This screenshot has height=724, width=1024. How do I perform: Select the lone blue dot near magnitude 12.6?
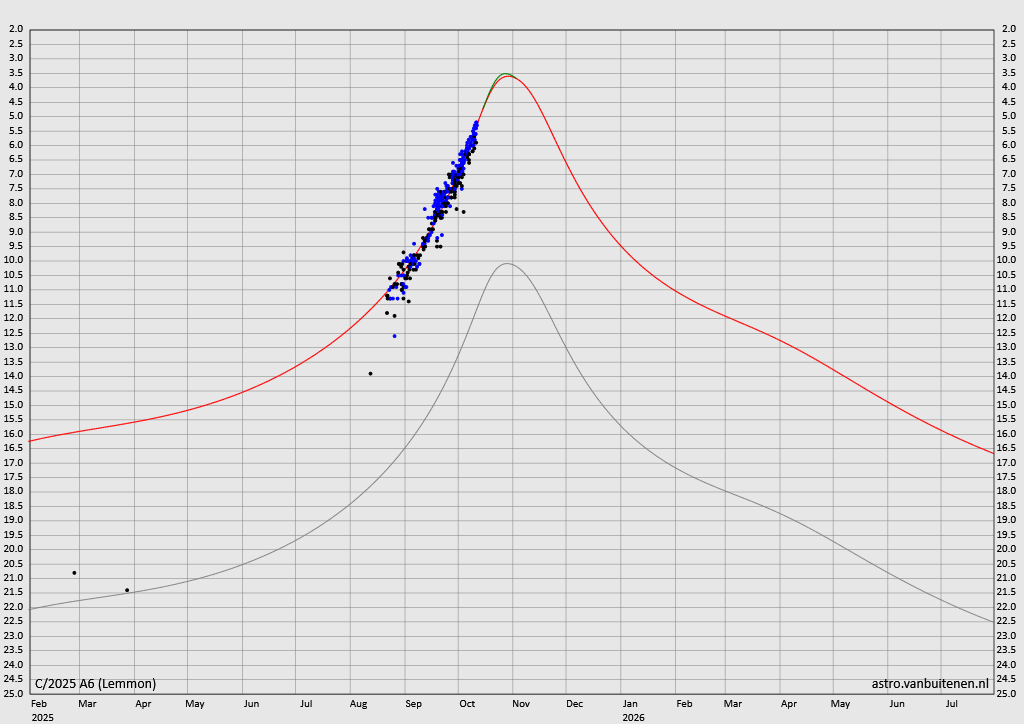[x=394, y=336]
